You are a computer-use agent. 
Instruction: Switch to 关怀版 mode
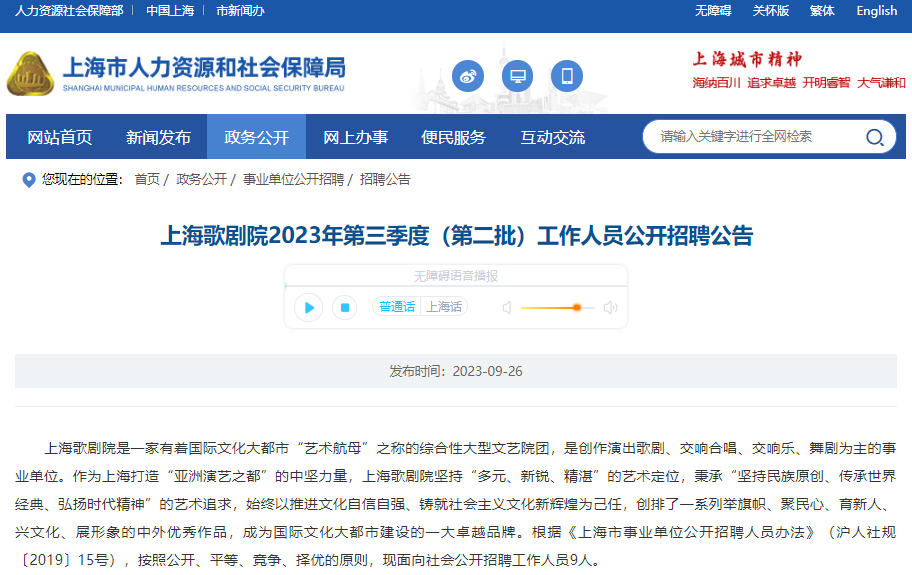[770, 10]
